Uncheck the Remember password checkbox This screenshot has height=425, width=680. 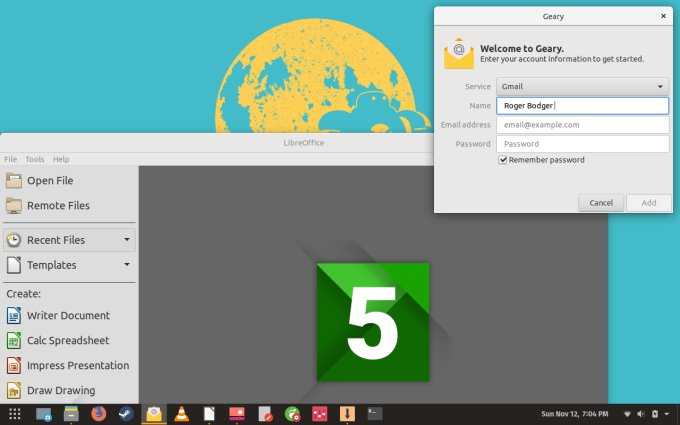[x=503, y=160]
